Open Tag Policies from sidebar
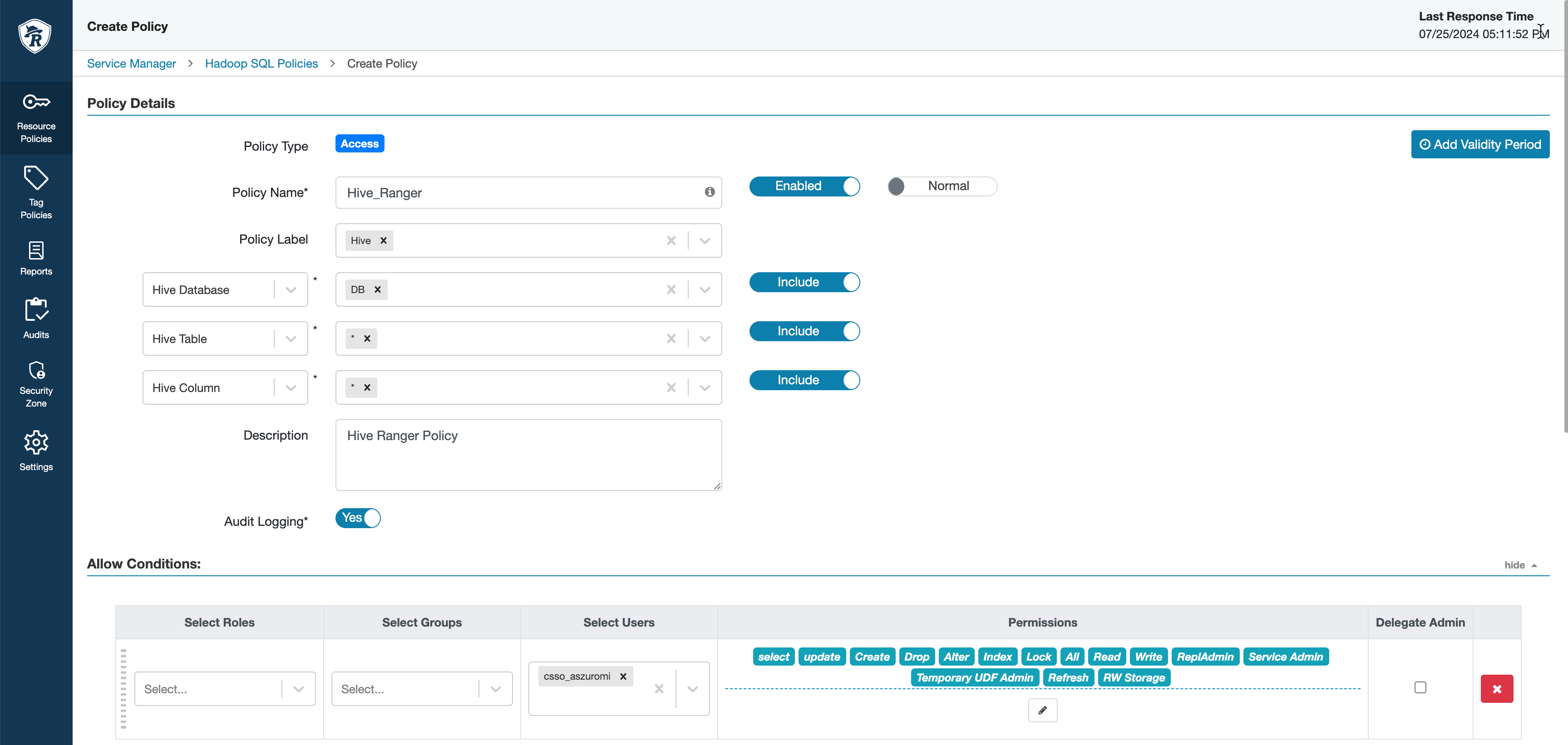Screen dimensions: 1568x745 (x=36, y=192)
